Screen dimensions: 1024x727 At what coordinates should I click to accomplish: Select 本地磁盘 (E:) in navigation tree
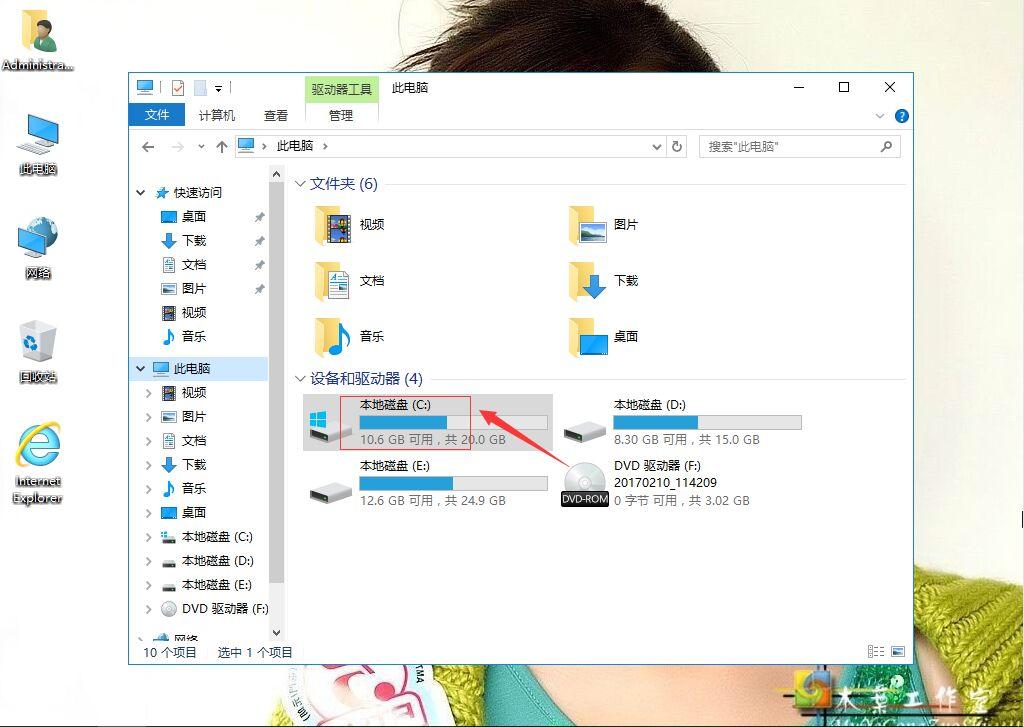tap(217, 585)
